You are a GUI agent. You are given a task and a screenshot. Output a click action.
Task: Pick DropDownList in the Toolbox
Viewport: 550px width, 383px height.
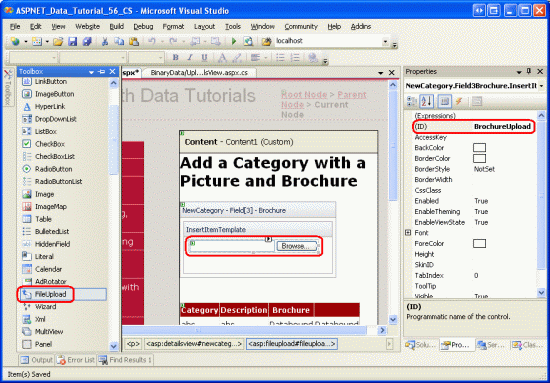tap(55, 119)
